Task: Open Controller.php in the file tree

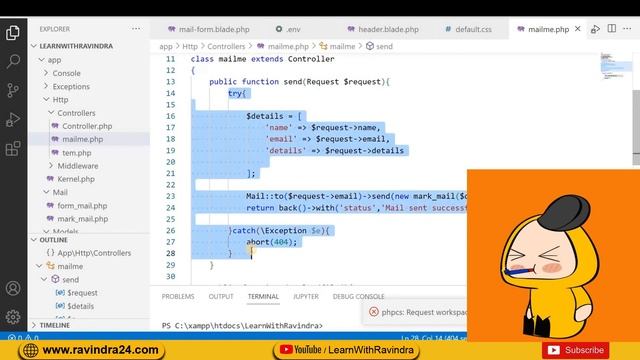Action: 87,126
